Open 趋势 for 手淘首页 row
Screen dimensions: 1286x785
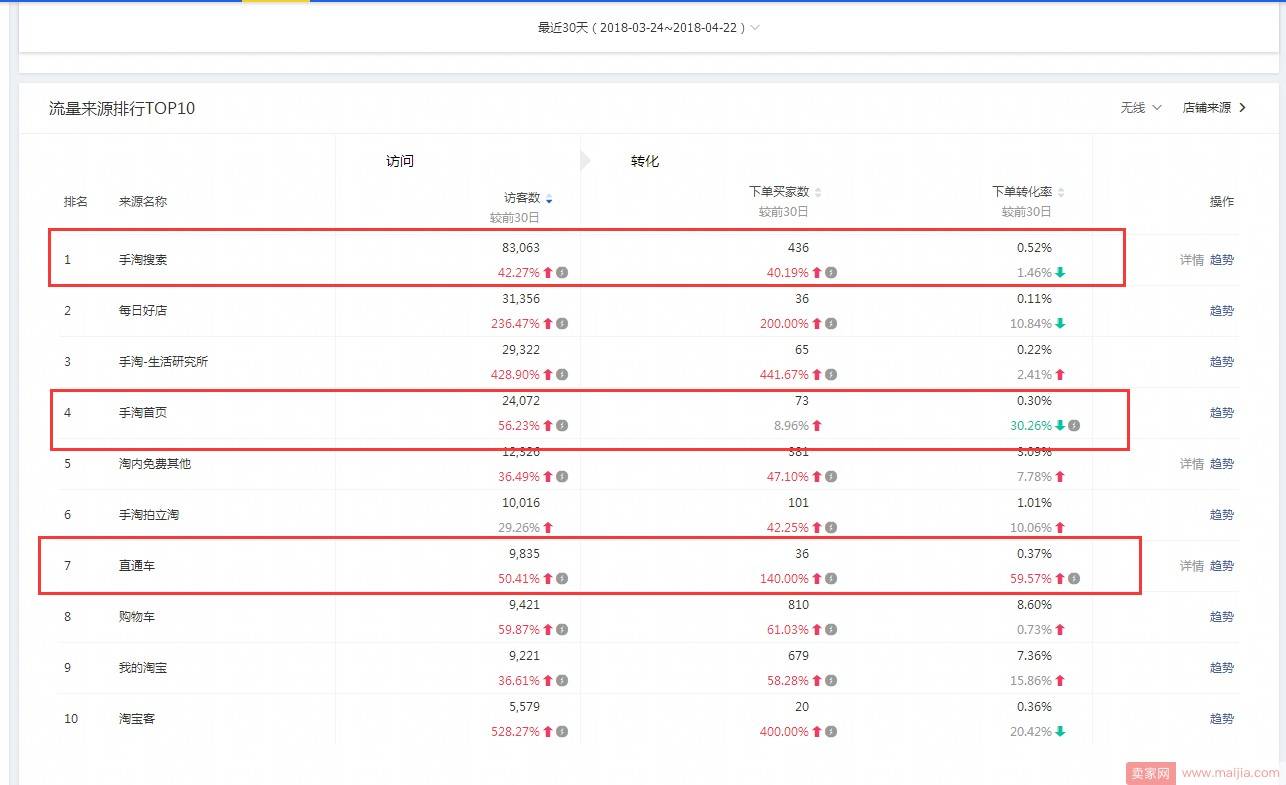[x=1222, y=413]
